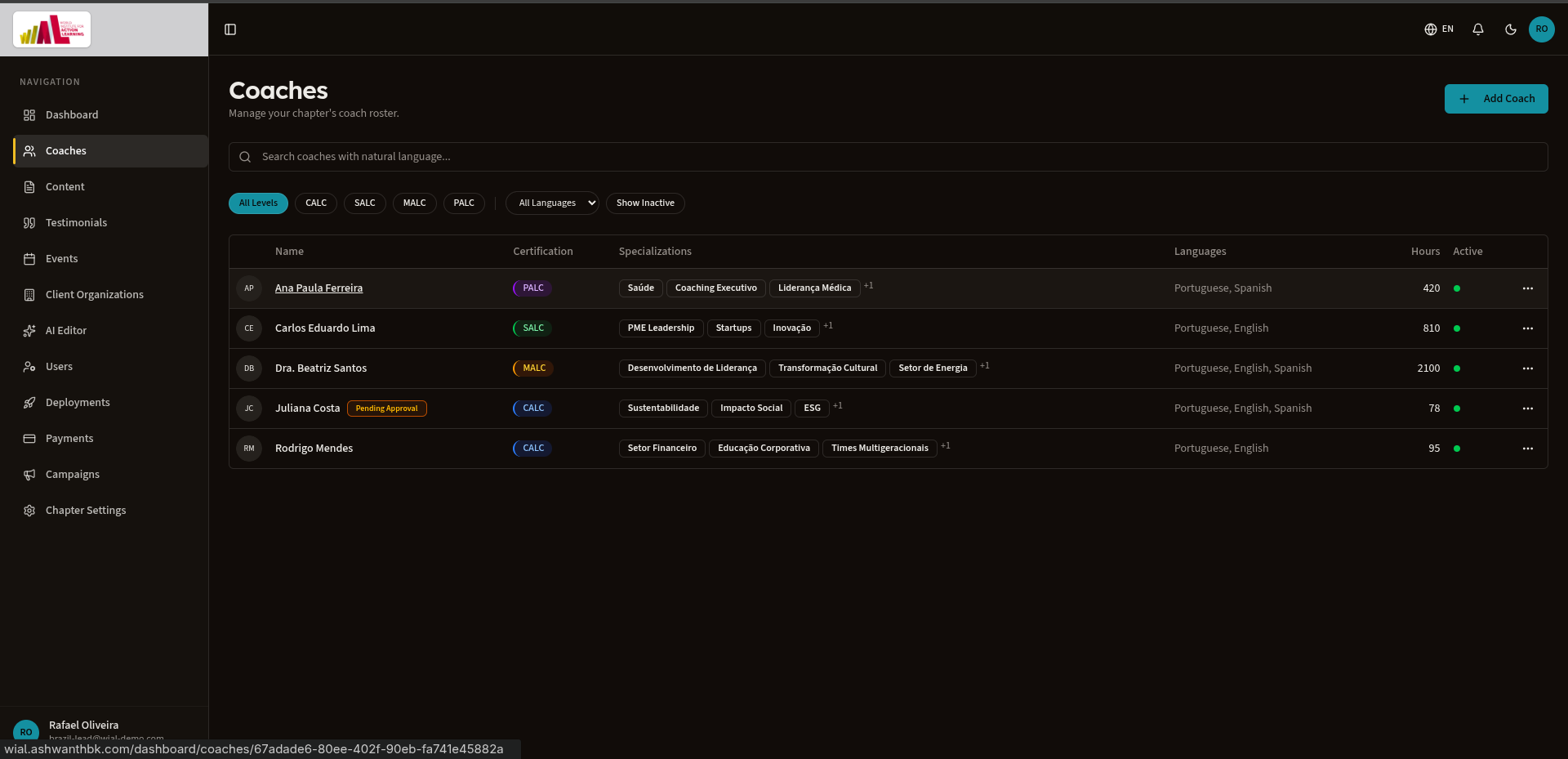Open Users in the sidebar

coord(111,367)
